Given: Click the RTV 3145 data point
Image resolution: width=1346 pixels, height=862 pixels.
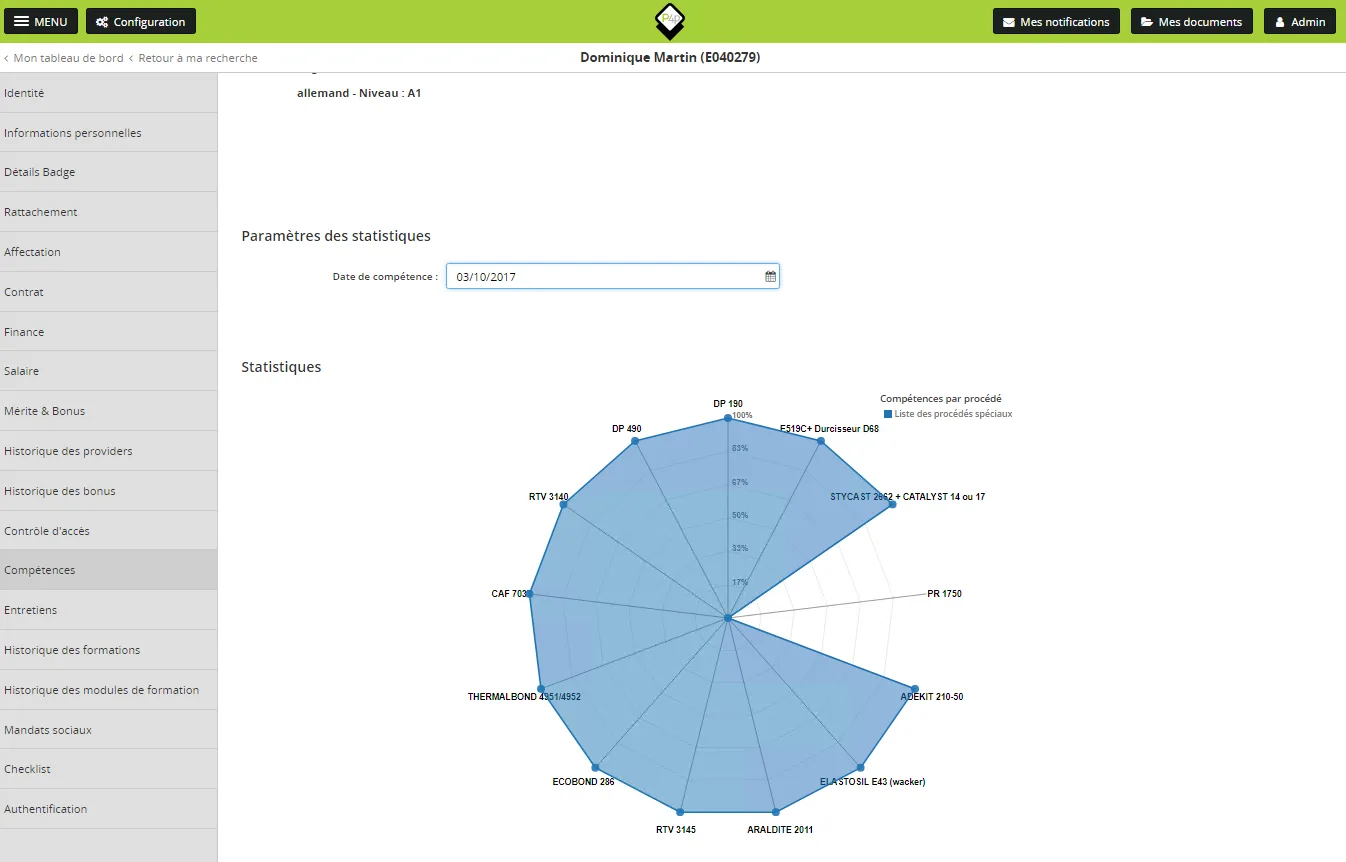Looking at the screenshot, I should tap(680, 812).
